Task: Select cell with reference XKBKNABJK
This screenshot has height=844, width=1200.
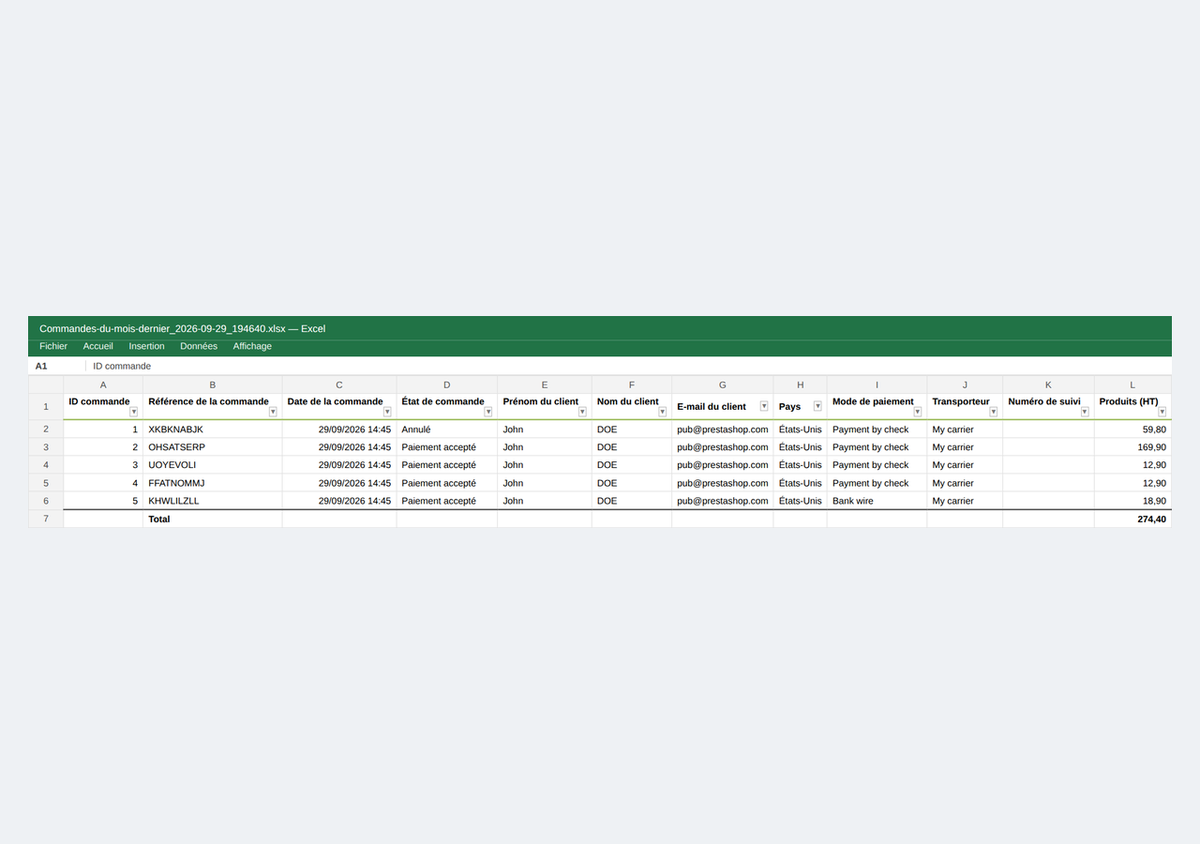Action: click(212, 429)
